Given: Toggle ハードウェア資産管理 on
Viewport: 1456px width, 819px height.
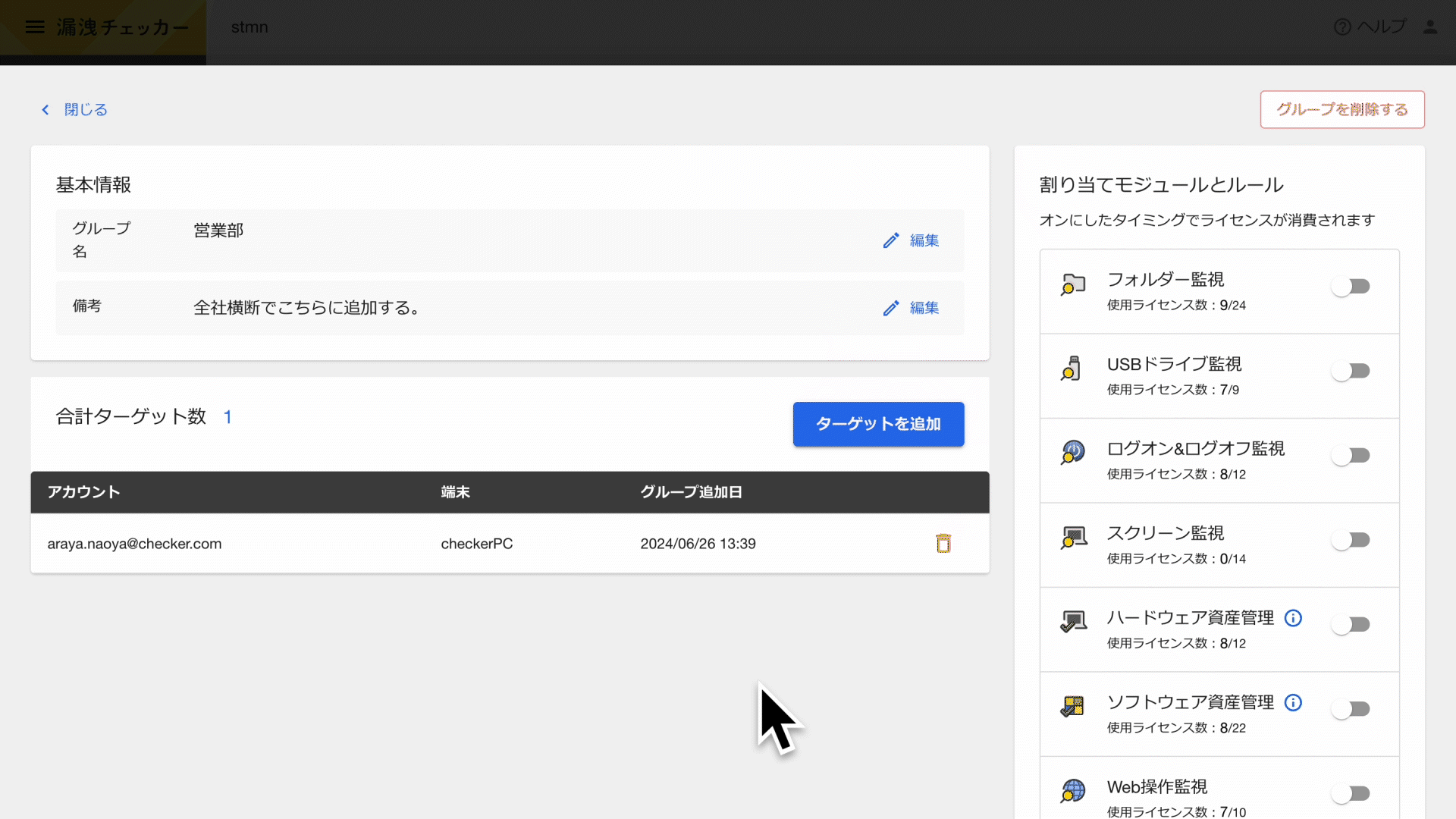Looking at the screenshot, I should [1351, 625].
